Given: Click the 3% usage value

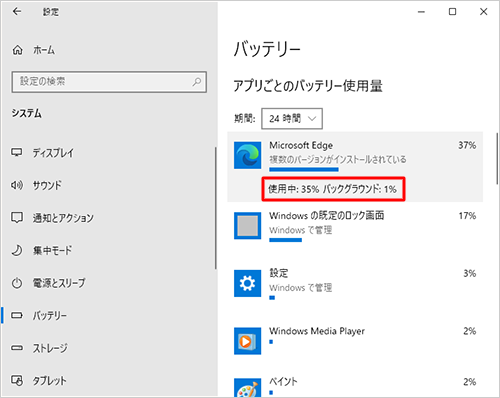Looking at the screenshot, I should click(x=470, y=273).
